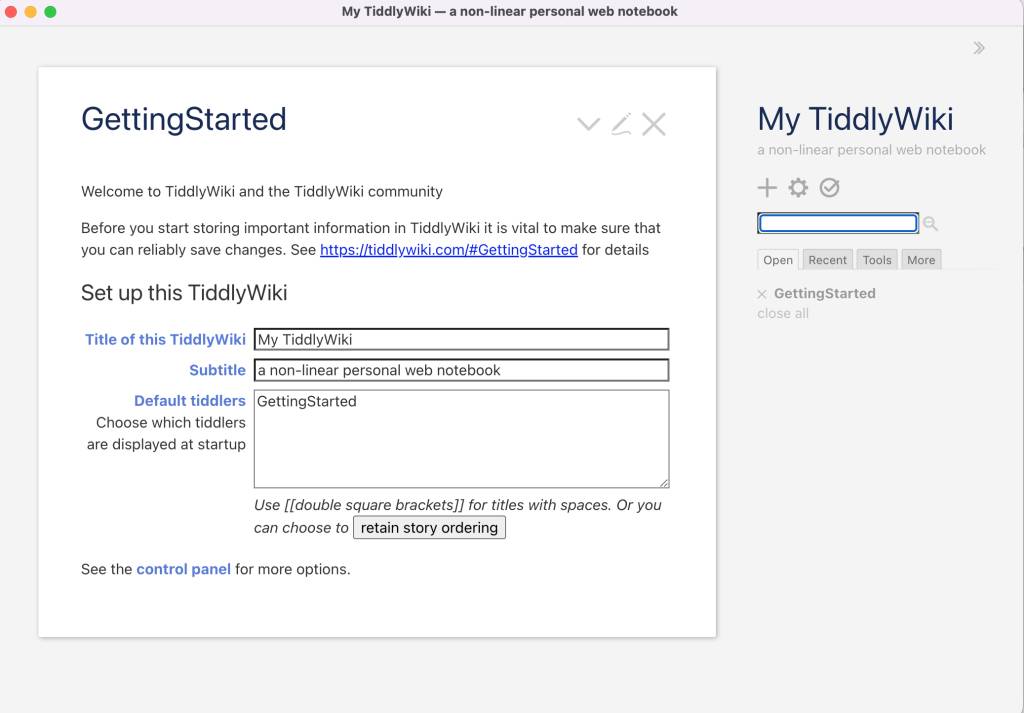The image size is (1024, 713).
Task: Close GettingStarted from the Open list
Action: 761,294
